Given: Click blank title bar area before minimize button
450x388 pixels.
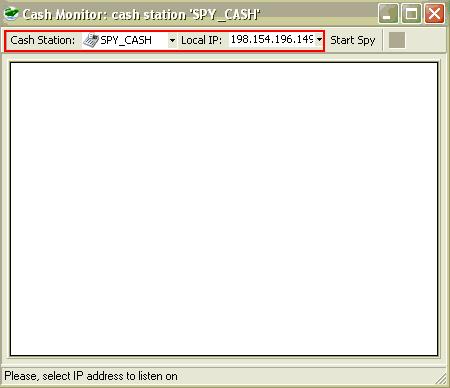Looking at the screenshot, I should [x=318, y=14].
